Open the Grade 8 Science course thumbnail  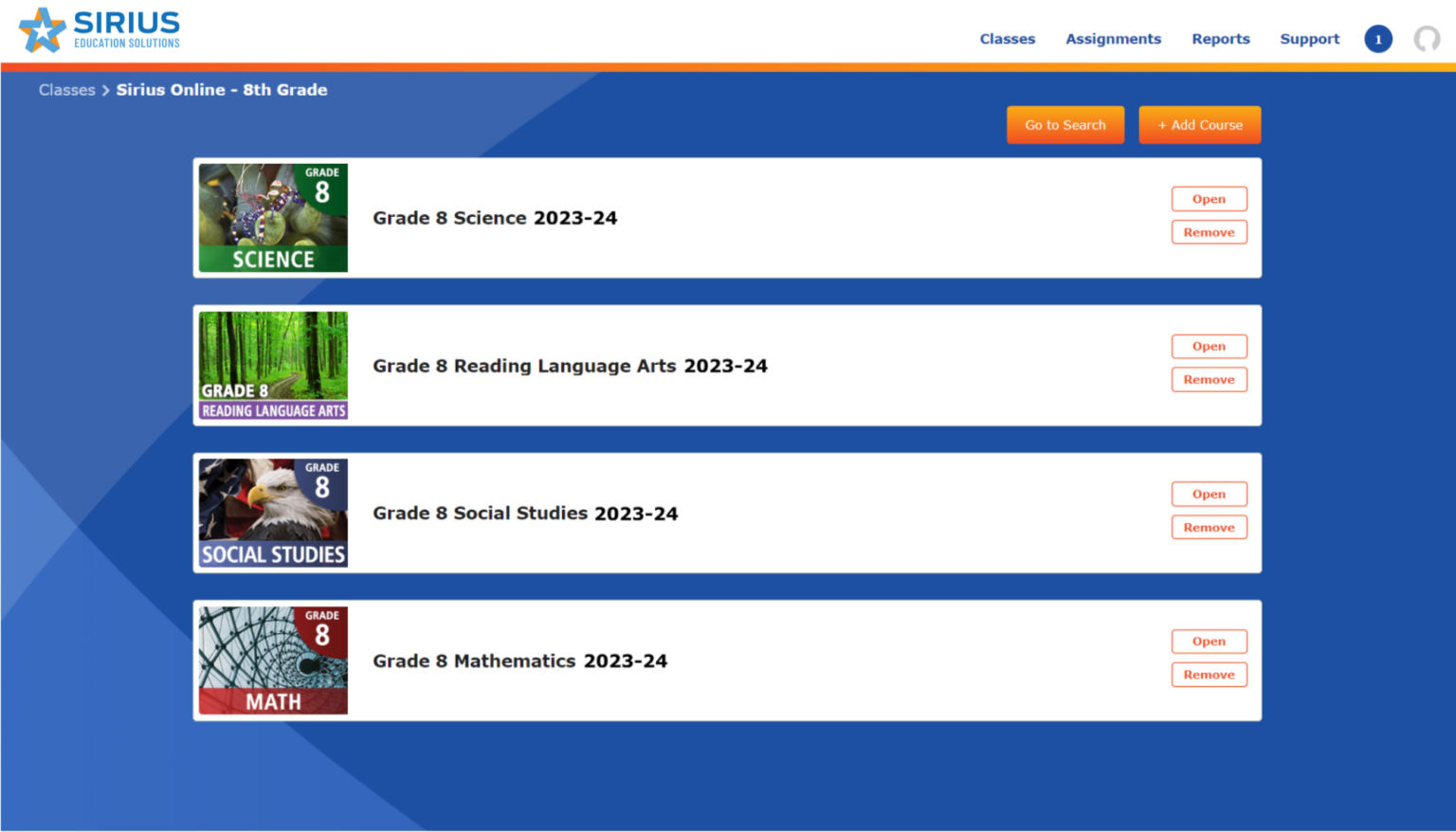[x=272, y=217]
